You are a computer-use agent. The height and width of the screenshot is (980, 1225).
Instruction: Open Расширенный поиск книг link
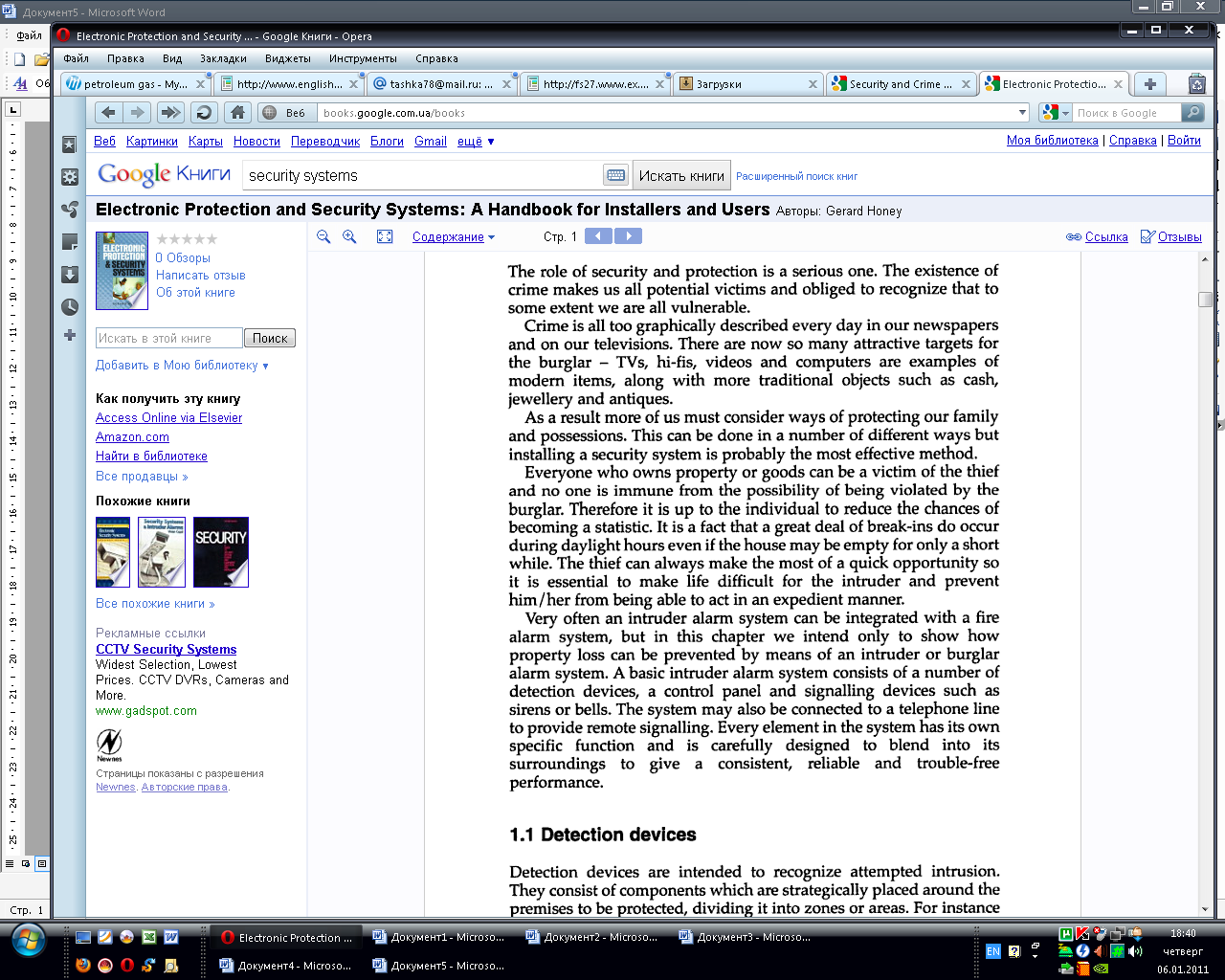[796, 176]
